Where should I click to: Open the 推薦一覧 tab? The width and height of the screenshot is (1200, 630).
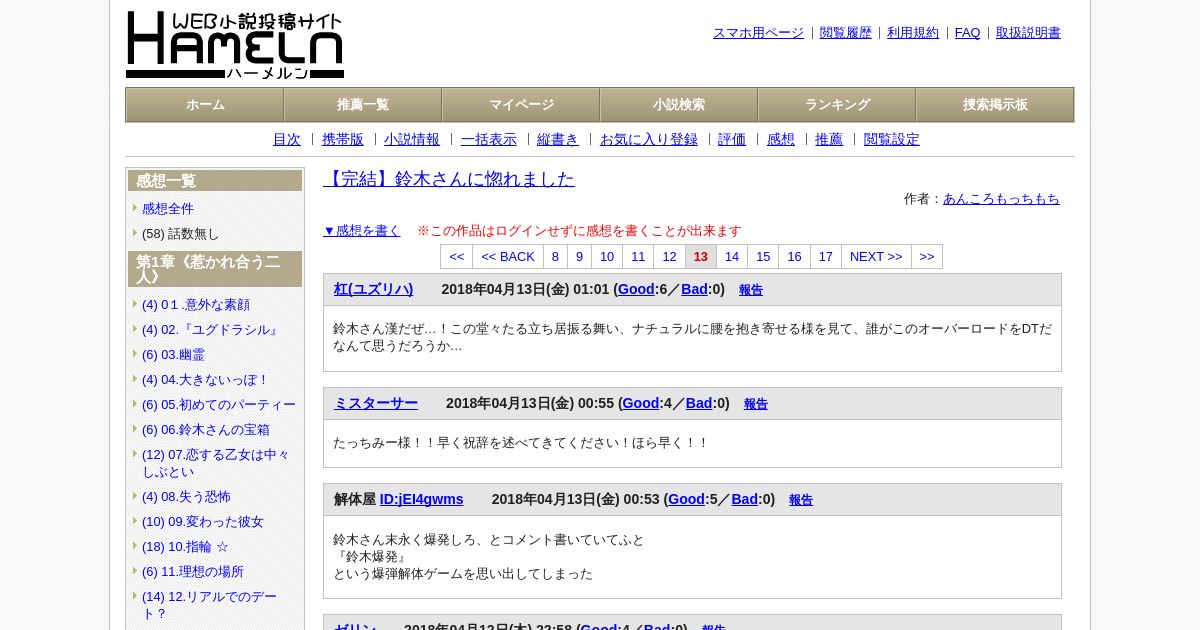click(363, 105)
